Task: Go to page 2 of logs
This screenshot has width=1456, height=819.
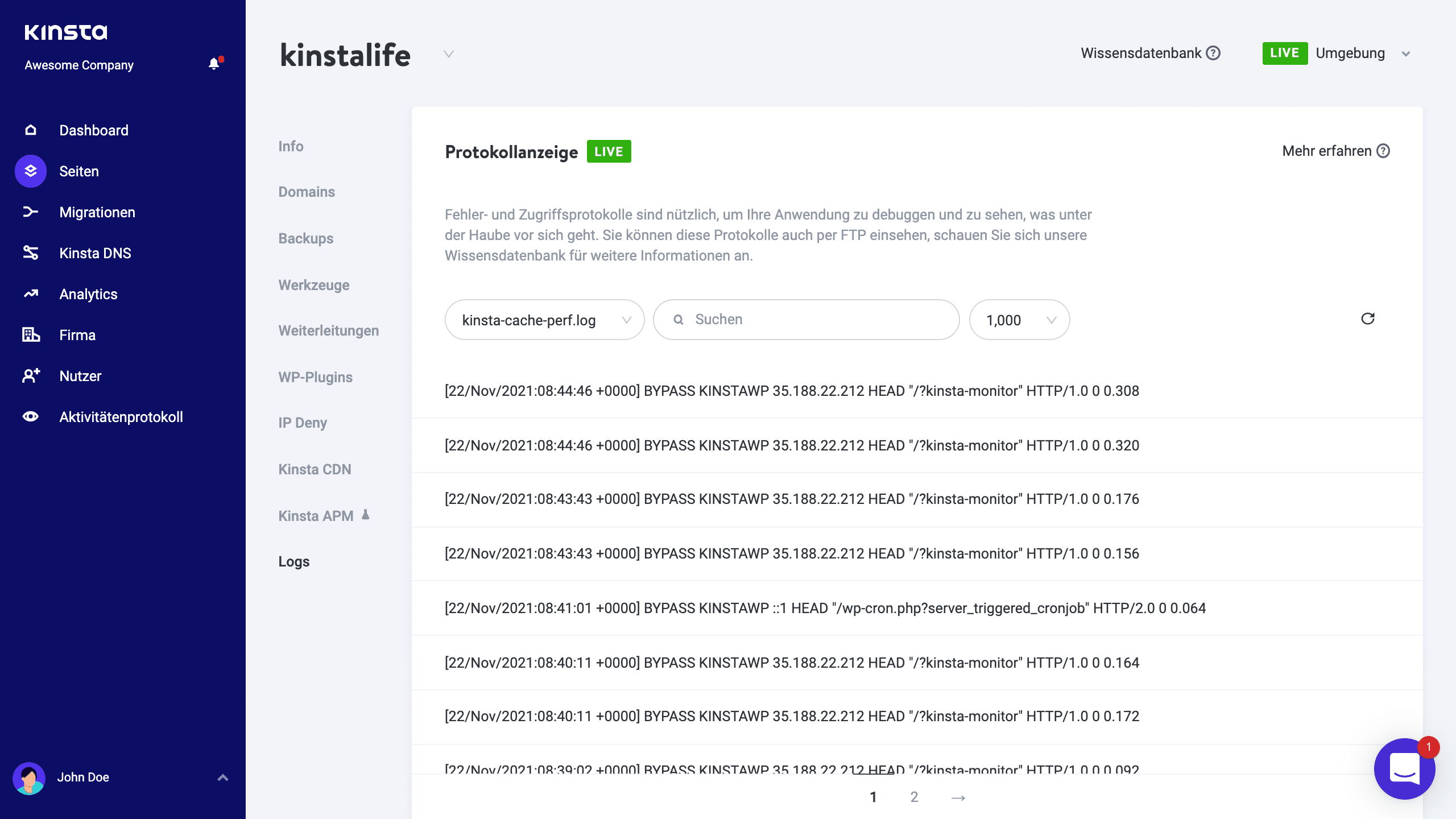Action: [914, 797]
